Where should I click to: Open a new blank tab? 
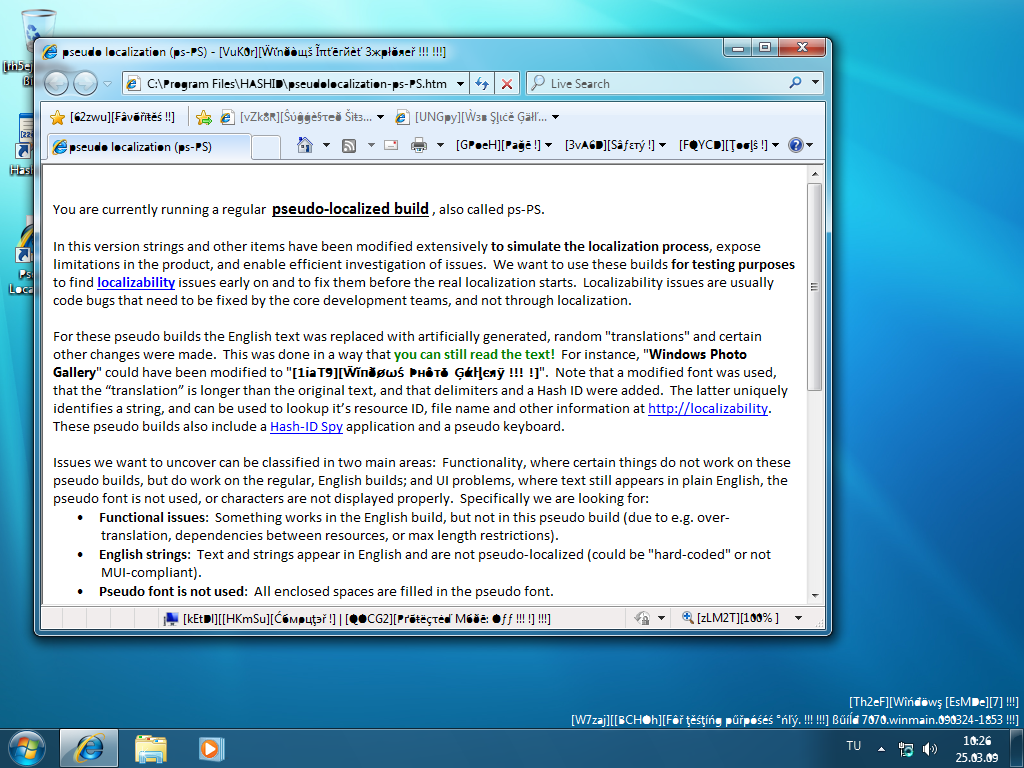265,147
